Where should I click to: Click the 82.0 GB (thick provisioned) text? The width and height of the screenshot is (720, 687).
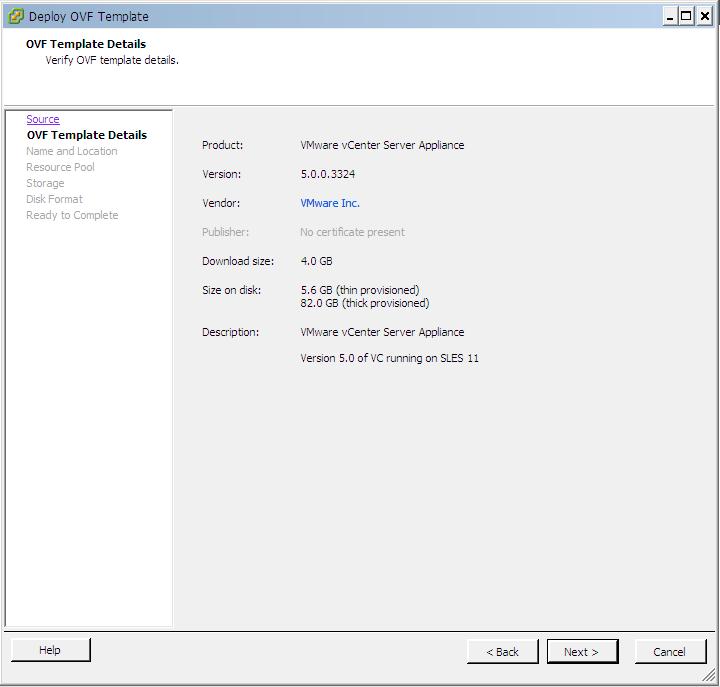[365, 303]
